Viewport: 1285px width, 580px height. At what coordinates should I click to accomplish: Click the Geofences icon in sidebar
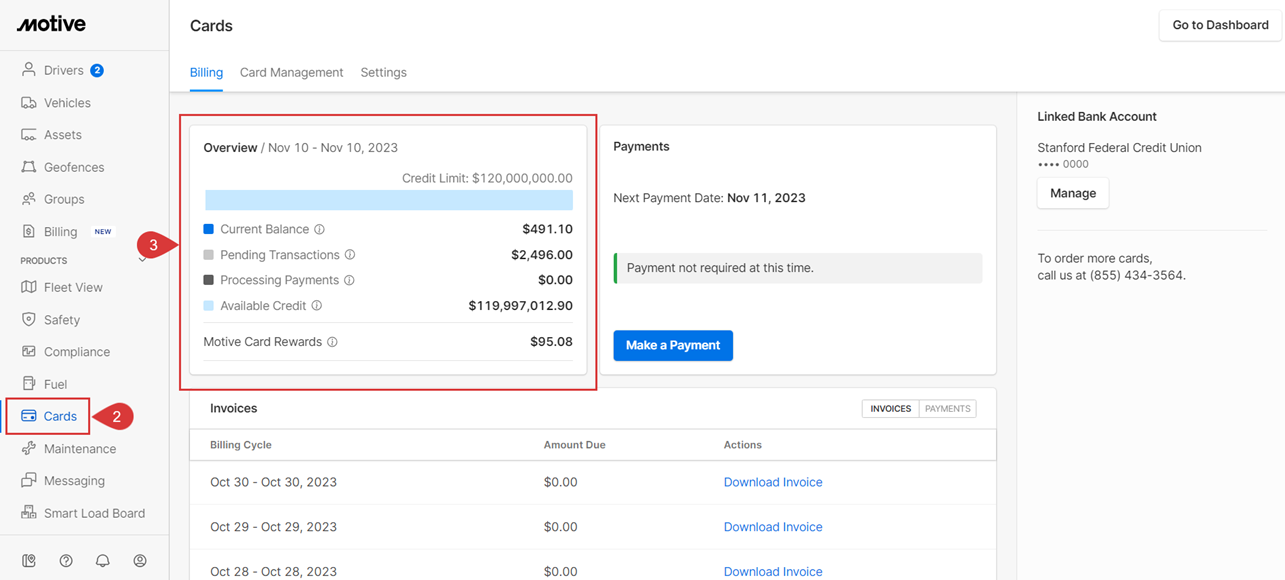pyautogui.click(x=29, y=167)
